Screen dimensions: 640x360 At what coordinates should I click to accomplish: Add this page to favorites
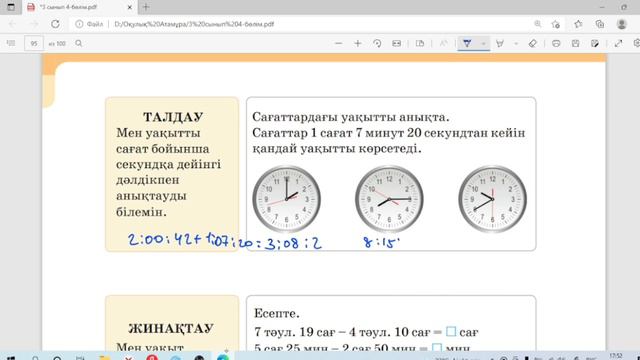(x=556, y=24)
